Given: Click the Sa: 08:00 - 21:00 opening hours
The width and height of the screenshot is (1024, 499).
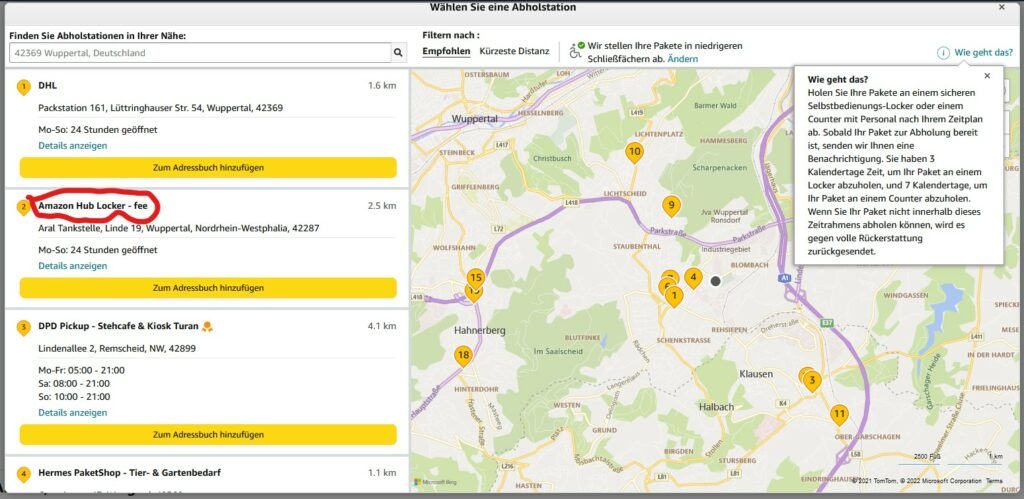Looking at the screenshot, I should [x=74, y=383].
